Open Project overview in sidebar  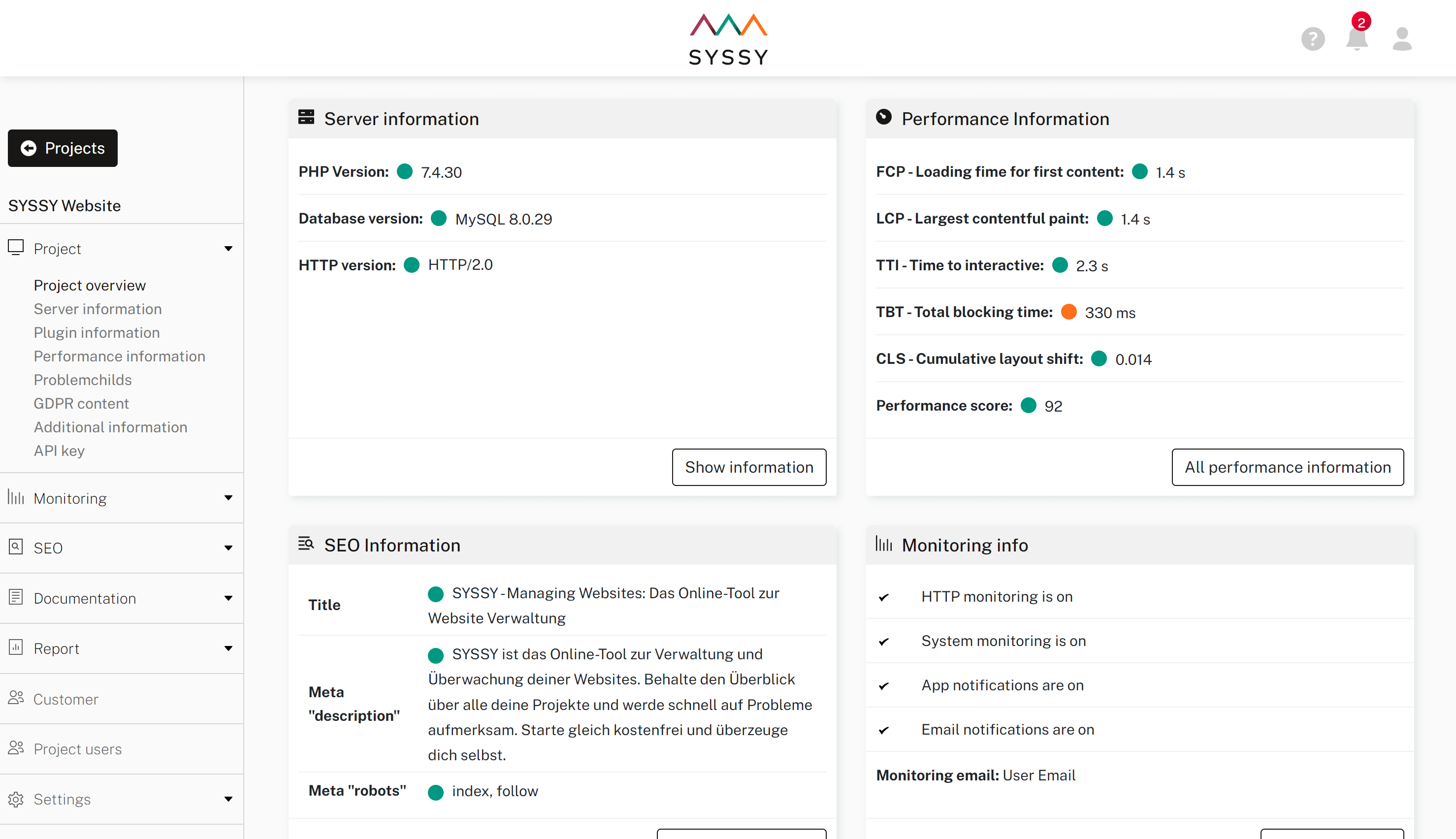click(x=89, y=285)
